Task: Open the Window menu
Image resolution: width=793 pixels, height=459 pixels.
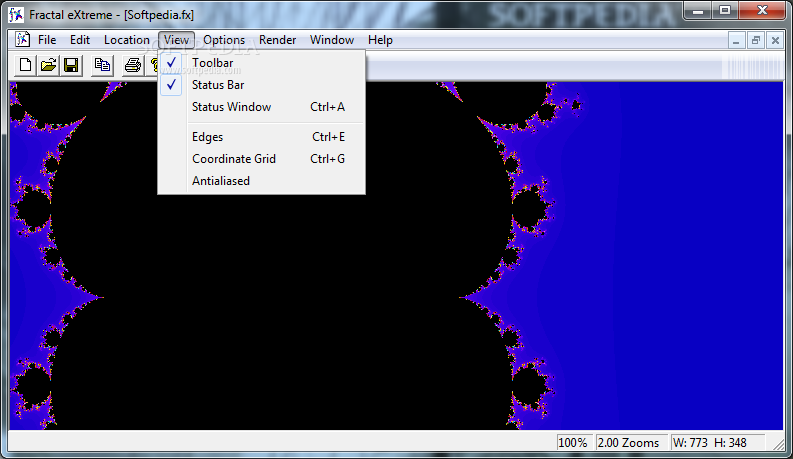Action: tap(332, 40)
